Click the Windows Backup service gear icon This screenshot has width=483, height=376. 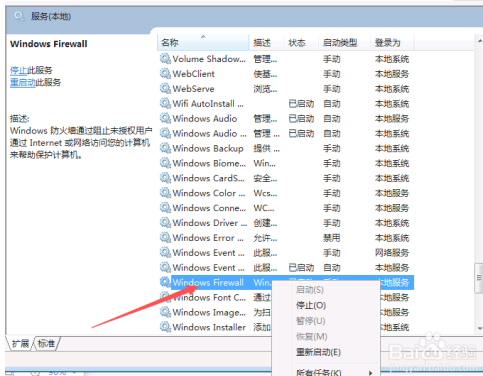(165, 148)
